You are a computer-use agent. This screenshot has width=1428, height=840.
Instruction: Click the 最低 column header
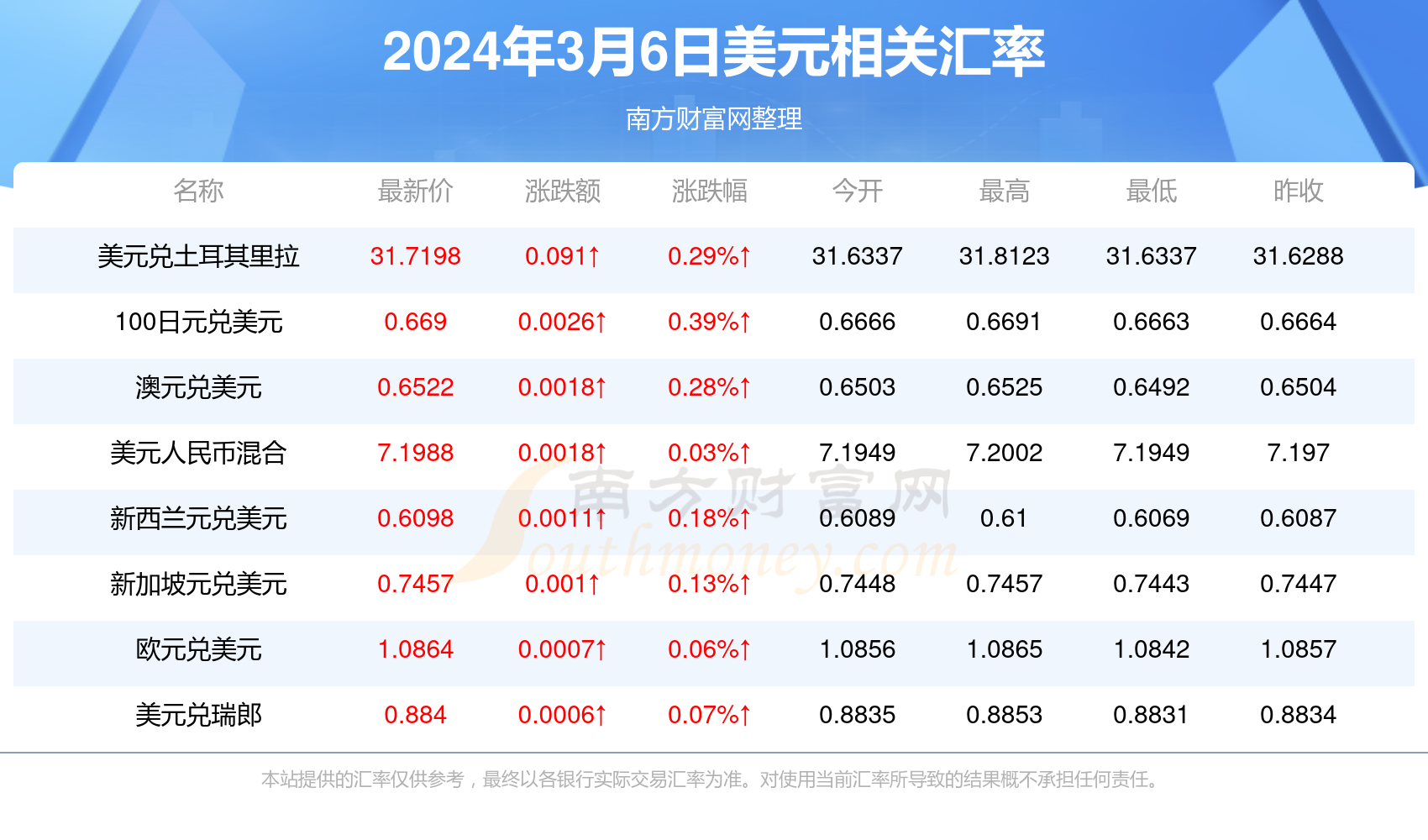[x=1151, y=191]
